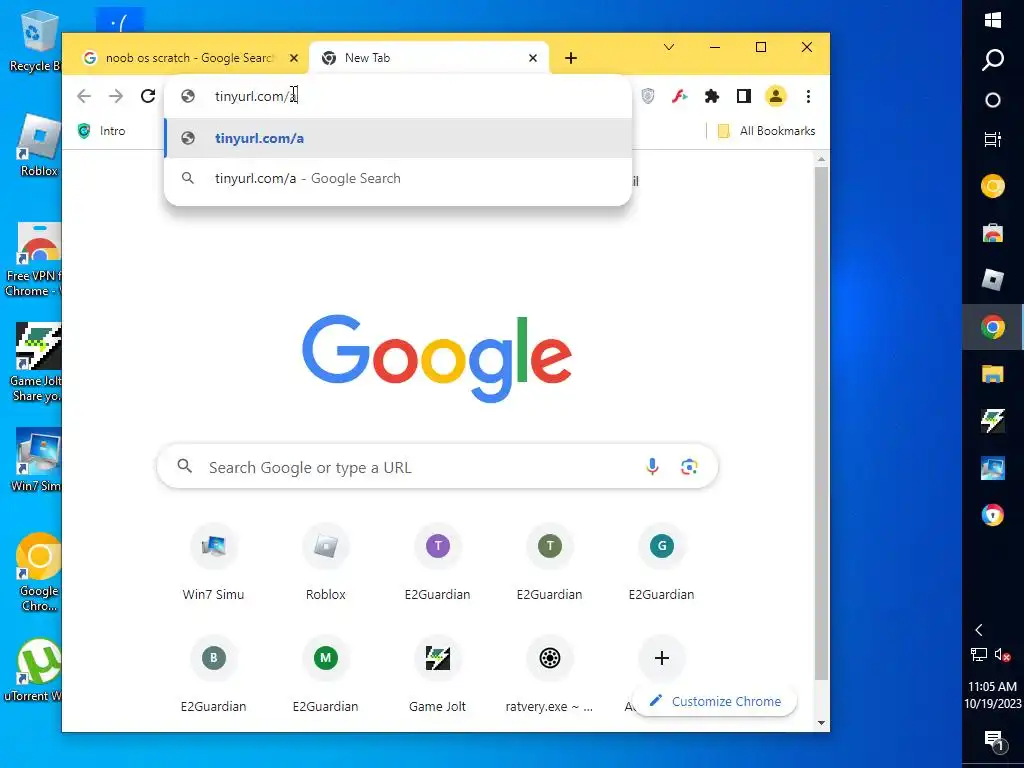
Task: Open the taskbar Search magnifier
Action: 993,59
